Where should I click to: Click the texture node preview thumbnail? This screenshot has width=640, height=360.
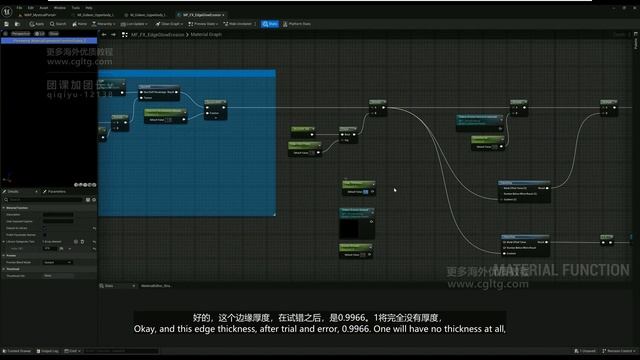click(x=349, y=229)
